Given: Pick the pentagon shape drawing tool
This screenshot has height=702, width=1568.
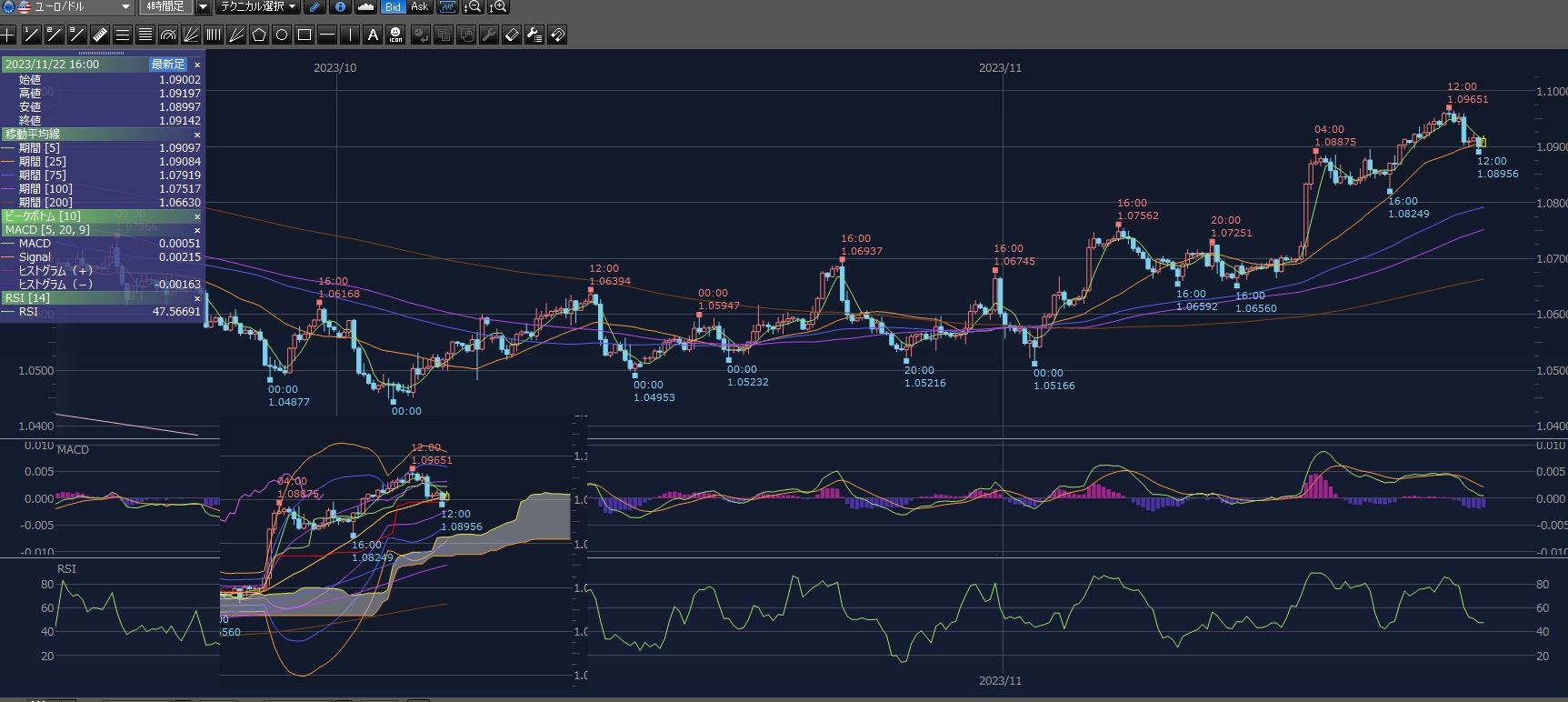Looking at the screenshot, I should point(259,35).
